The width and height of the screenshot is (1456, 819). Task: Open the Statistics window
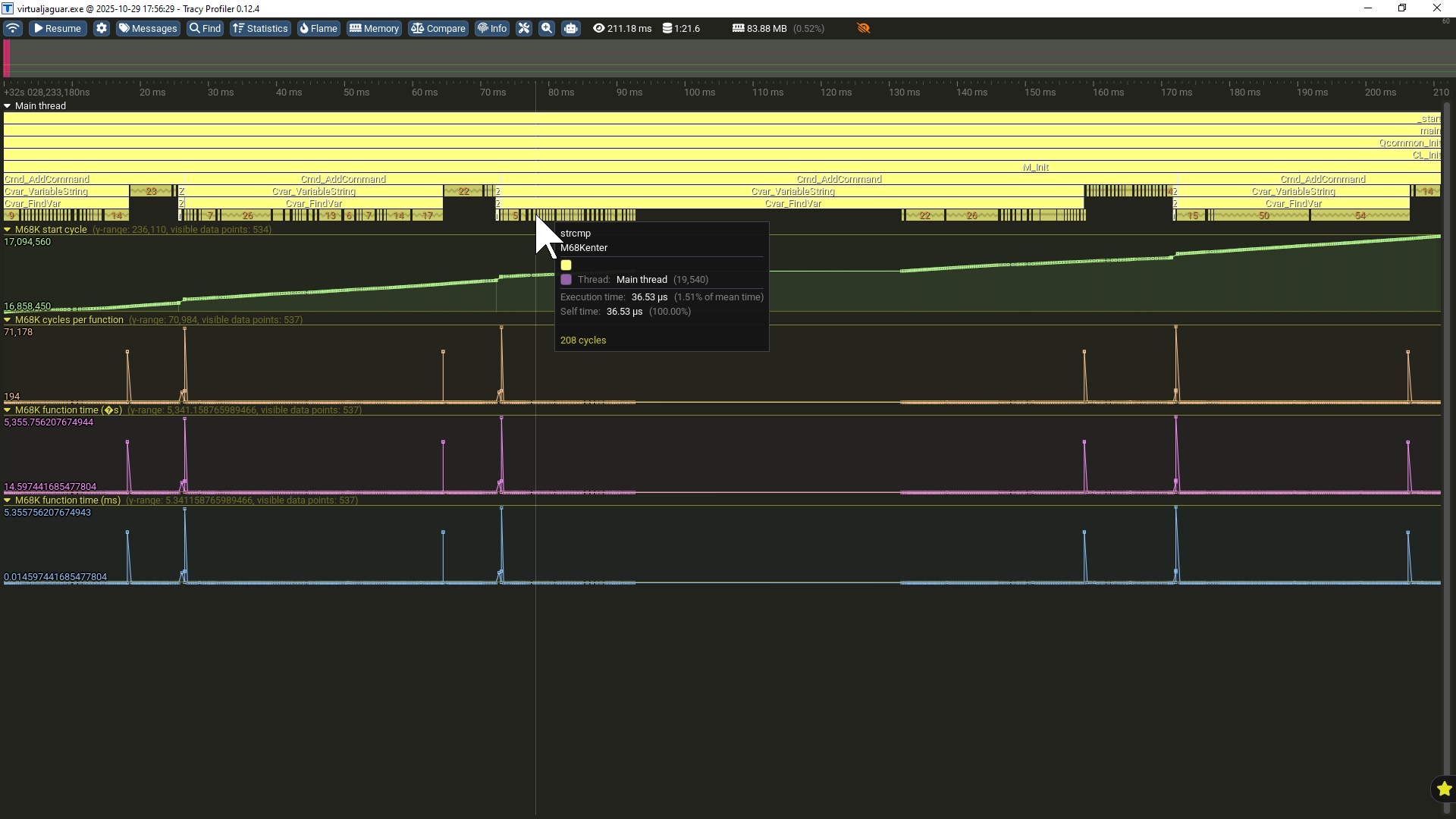click(x=260, y=28)
